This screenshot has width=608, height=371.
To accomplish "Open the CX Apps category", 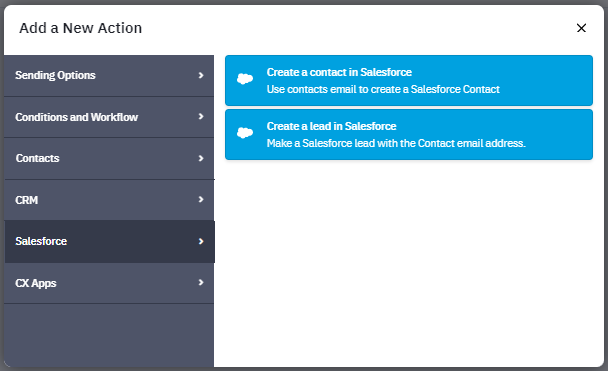I will tap(109, 283).
